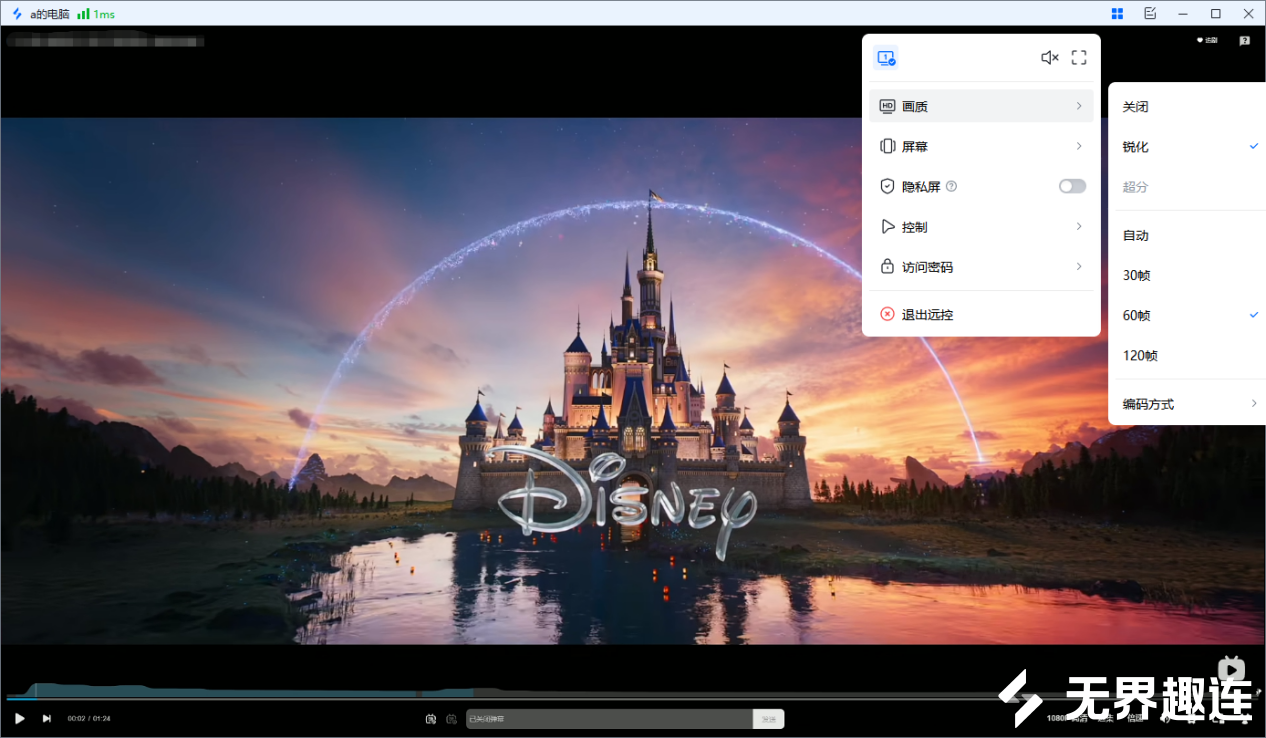Click the danmaku settings icon beside the input
This screenshot has width=1266, height=738.
451,718
